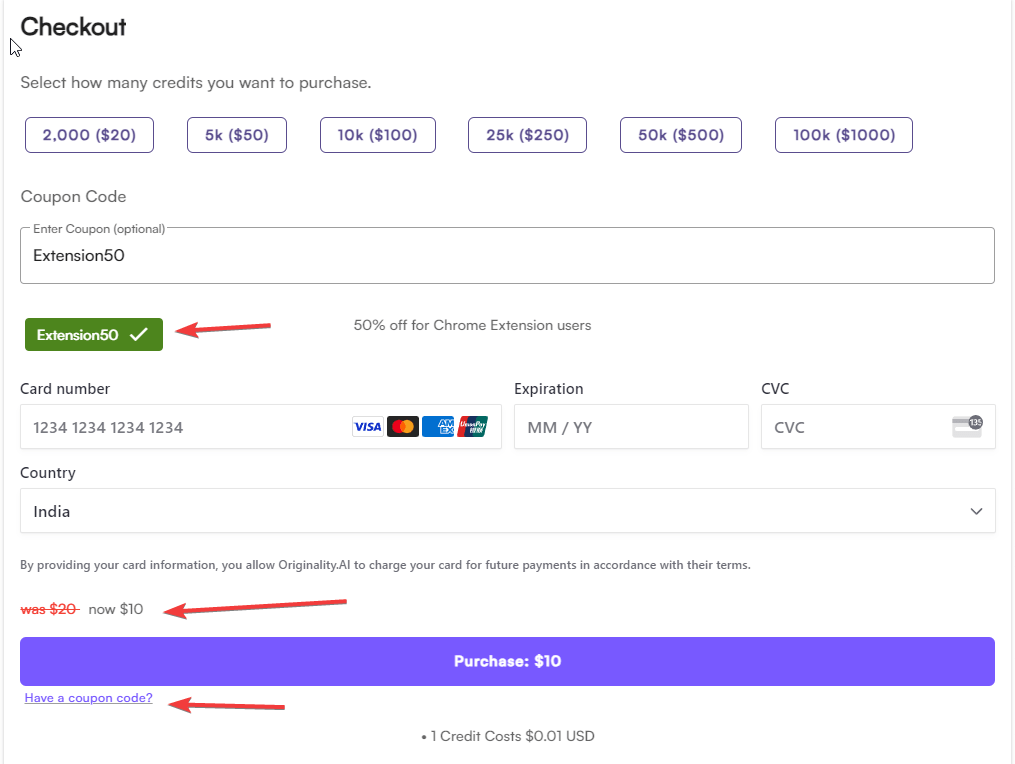This screenshot has width=1015, height=764.
Task: Click the UnionPay card icon
Action: 472,426
